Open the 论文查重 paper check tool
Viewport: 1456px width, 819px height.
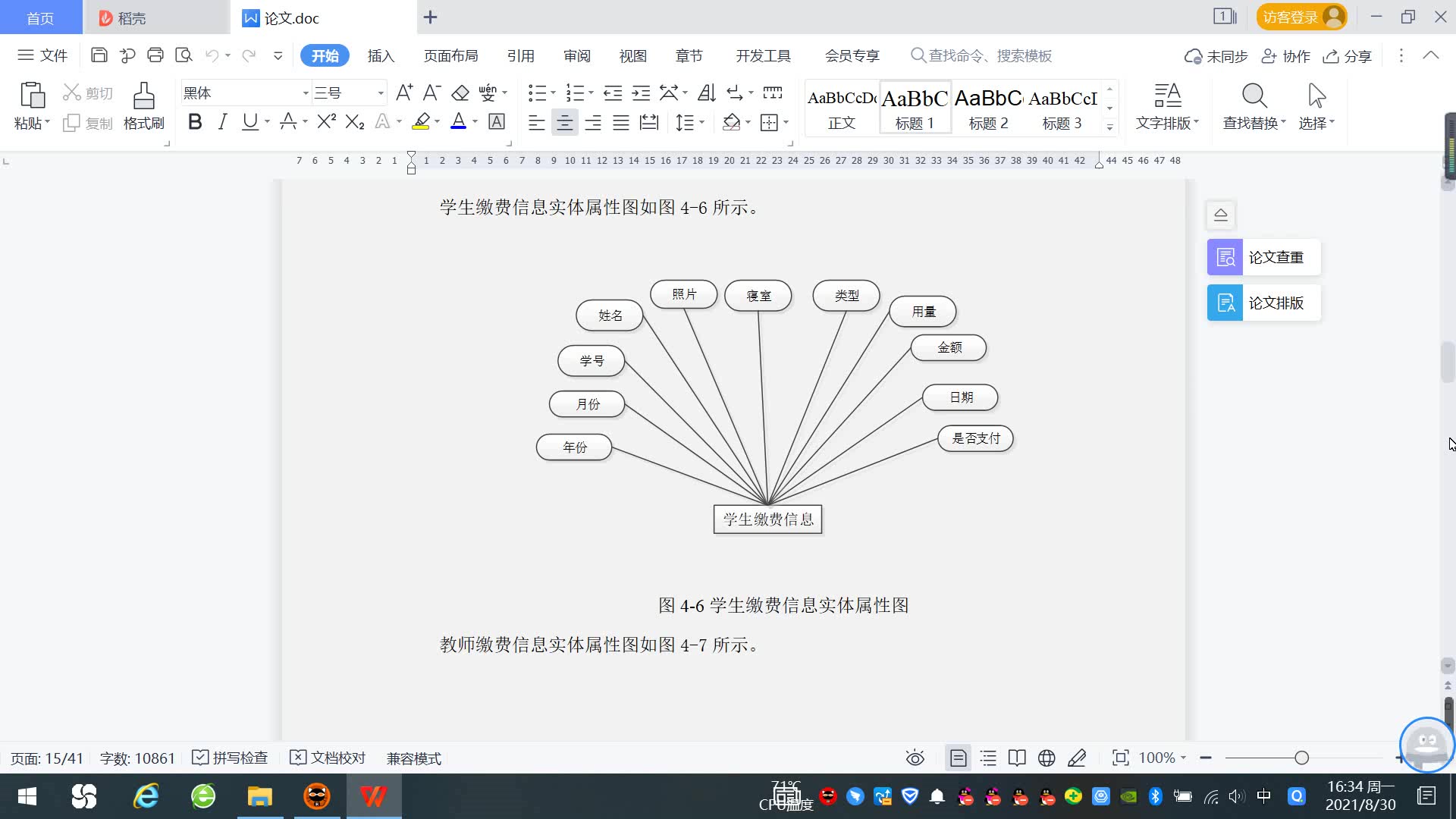(x=1263, y=258)
